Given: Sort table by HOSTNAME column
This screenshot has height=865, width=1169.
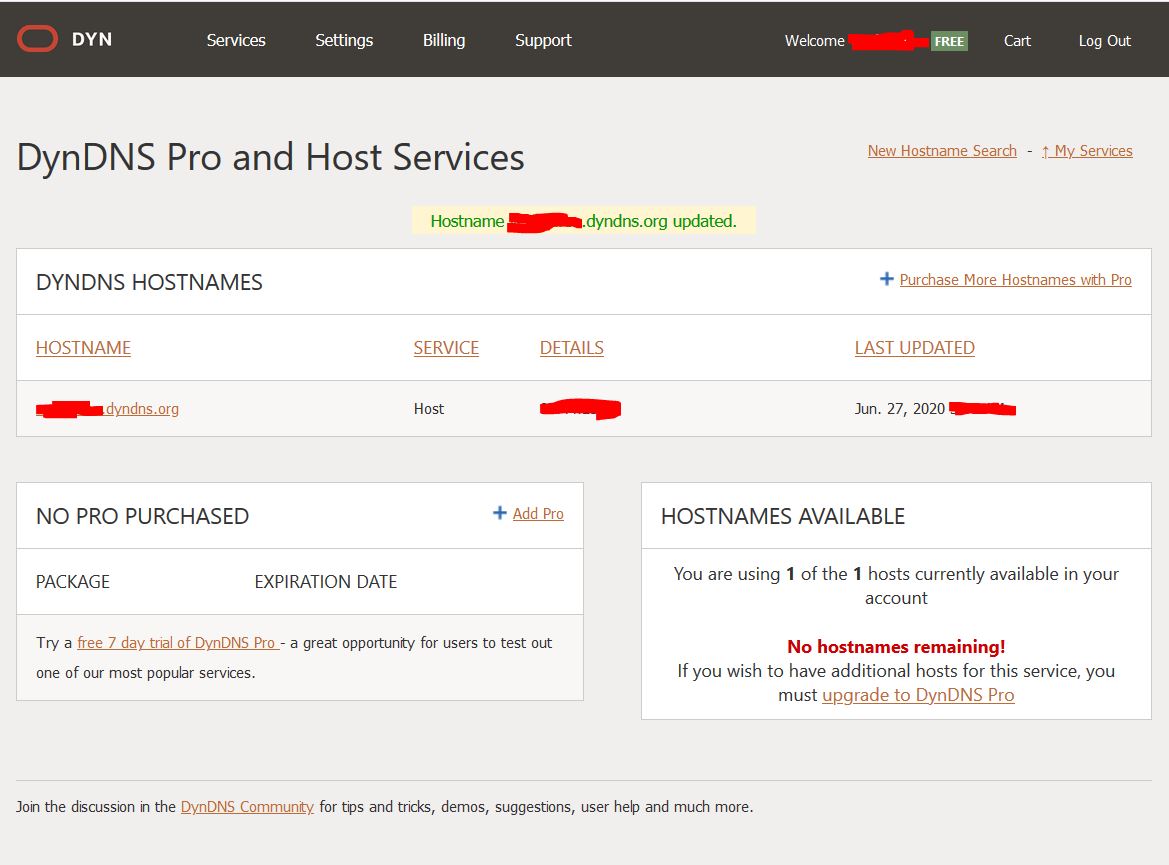Looking at the screenshot, I should [x=83, y=347].
